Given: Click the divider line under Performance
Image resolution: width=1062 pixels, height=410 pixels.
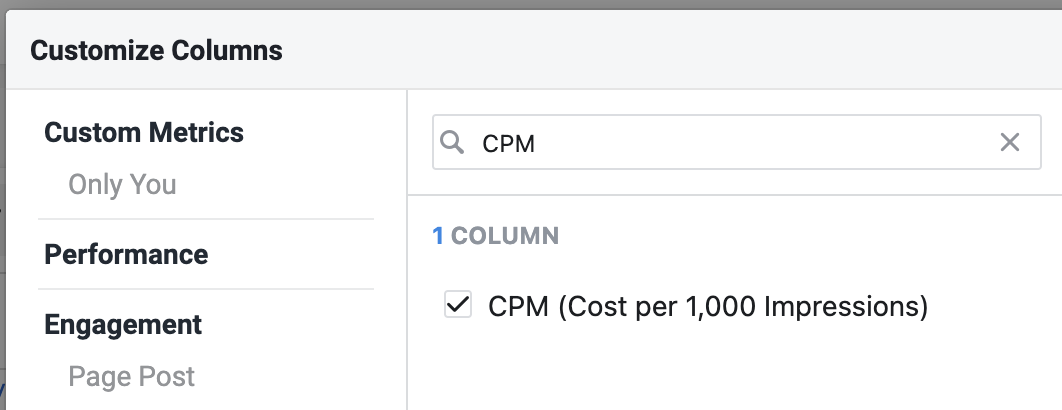Looking at the screenshot, I should (206, 289).
